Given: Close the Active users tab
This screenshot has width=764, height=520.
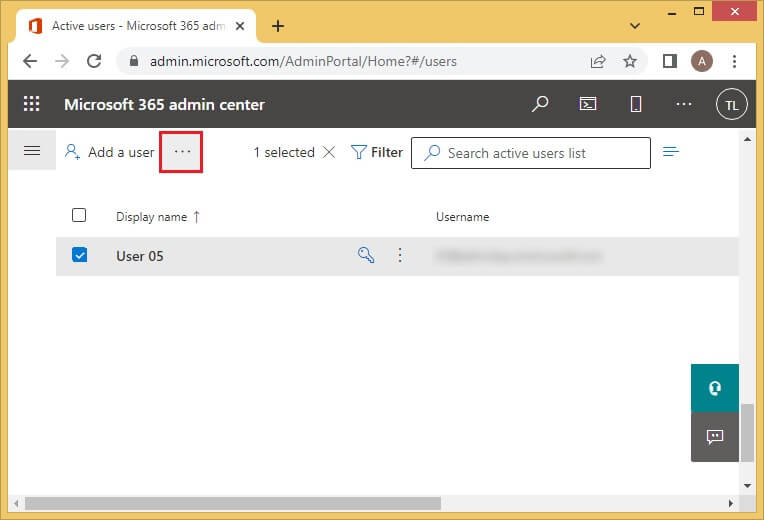Looking at the screenshot, I should point(240,26).
